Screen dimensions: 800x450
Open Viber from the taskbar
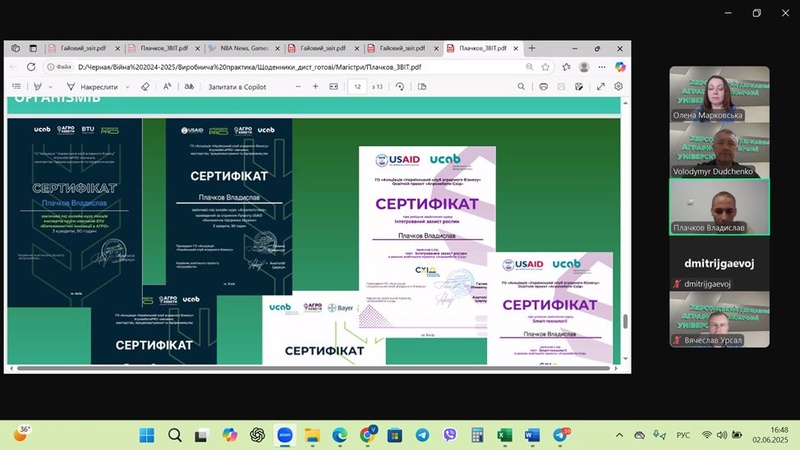tap(449, 435)
